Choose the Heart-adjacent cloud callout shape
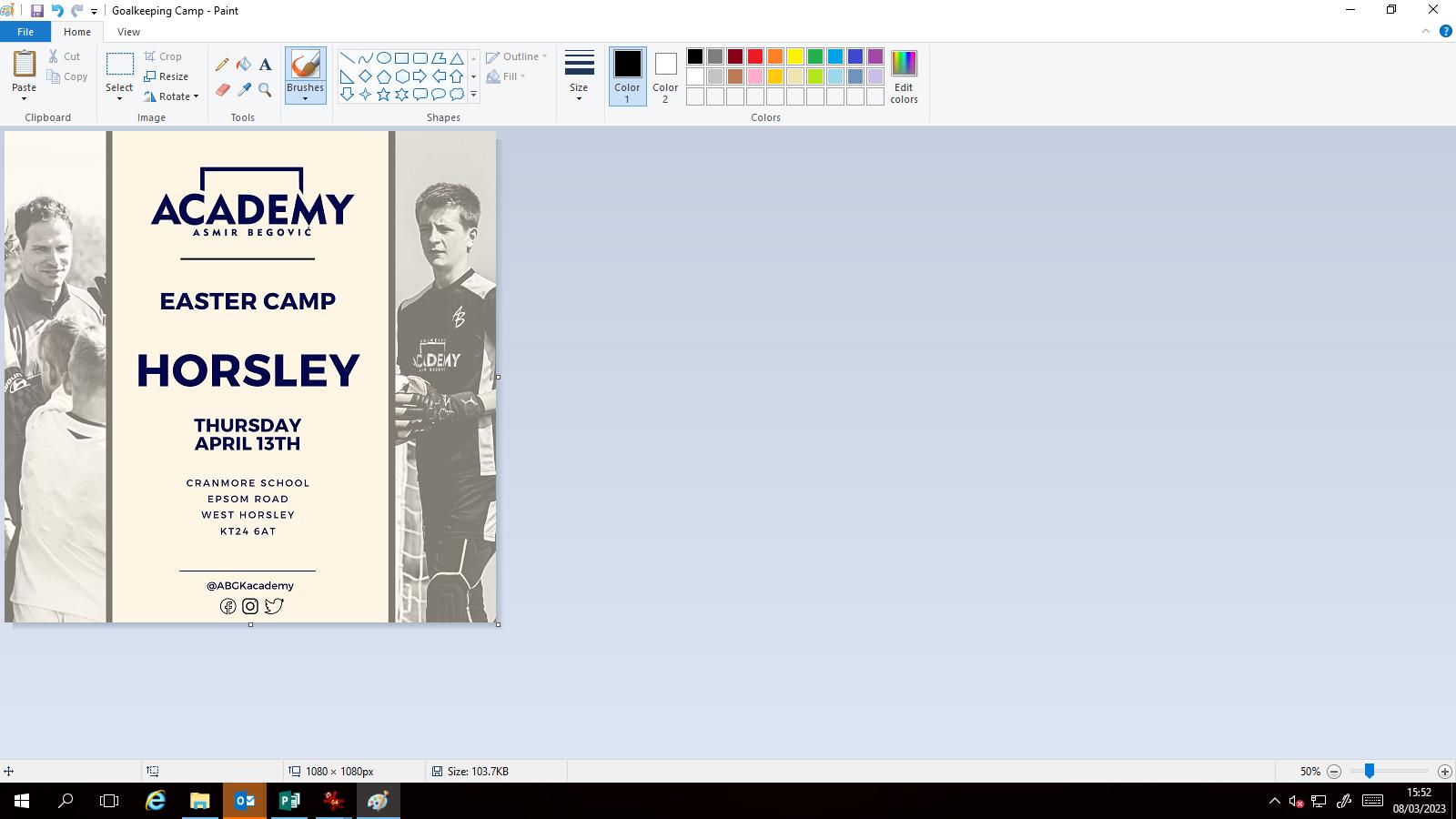Image resolution: width=1456 pixels, height=819 pixels. coord(457,94)
